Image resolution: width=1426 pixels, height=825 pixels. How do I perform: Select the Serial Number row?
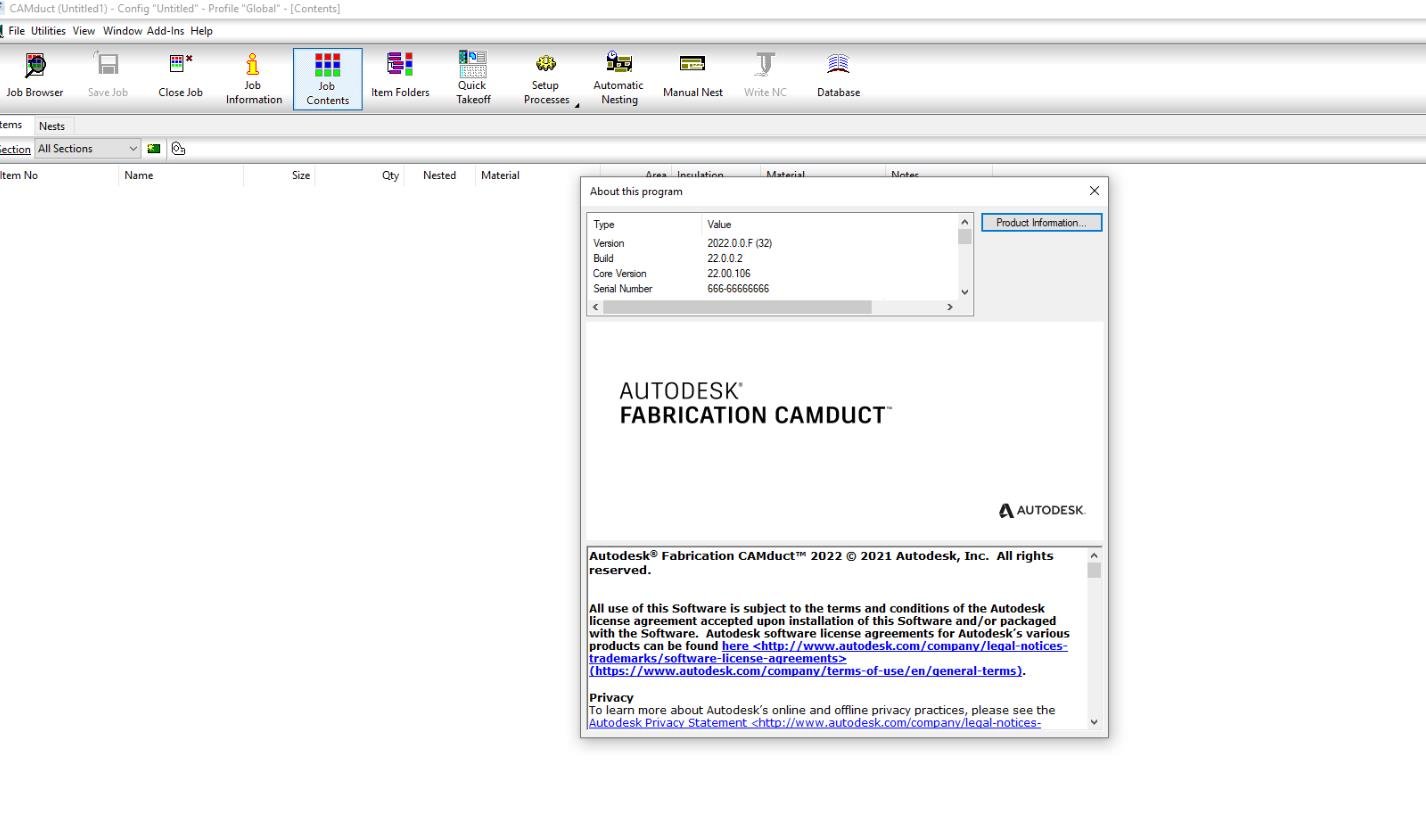pyautogui.click(x=772, y=288)
